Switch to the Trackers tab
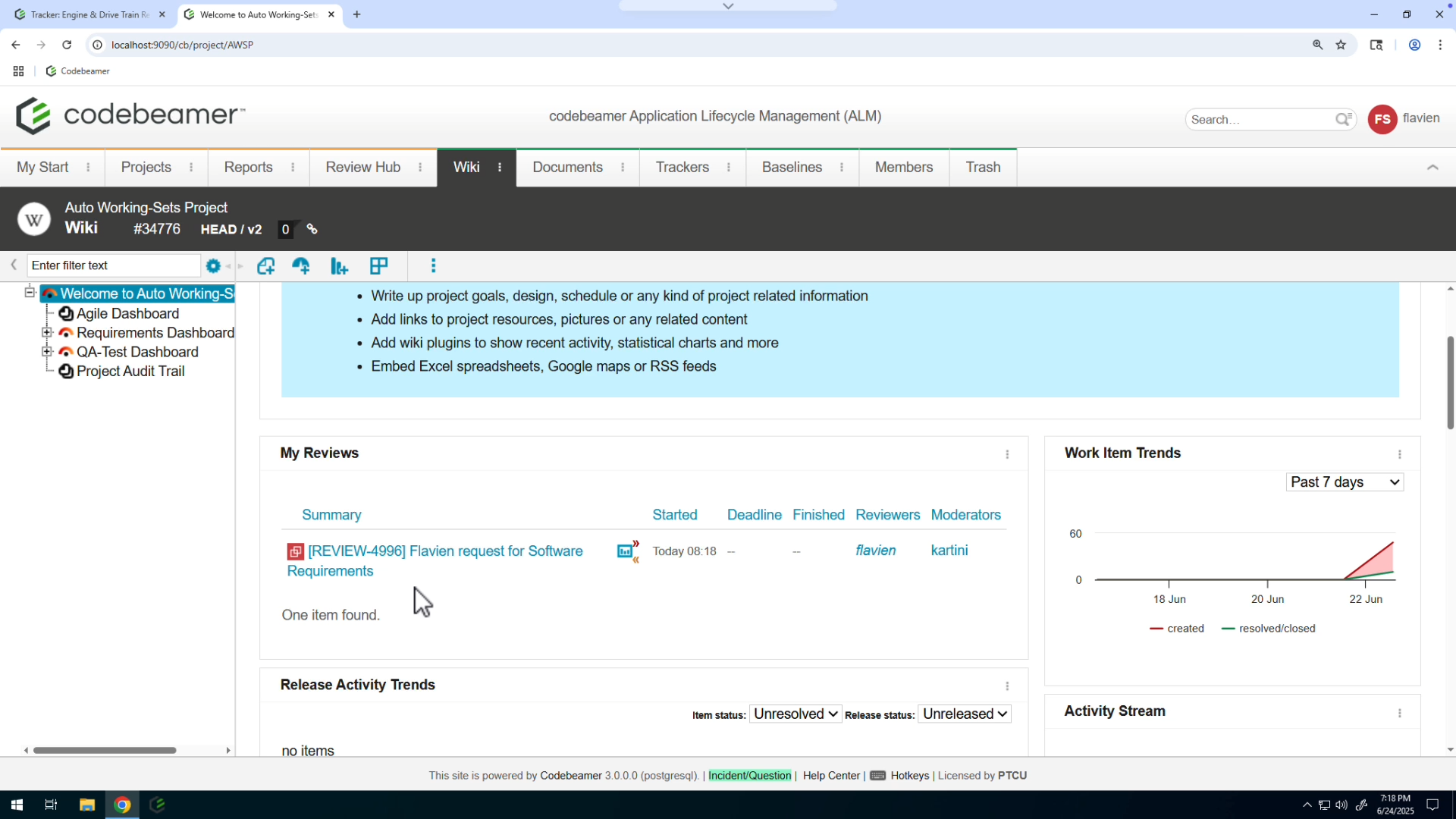Viewport: 1456px width, 819px height. tap(682, 167)
